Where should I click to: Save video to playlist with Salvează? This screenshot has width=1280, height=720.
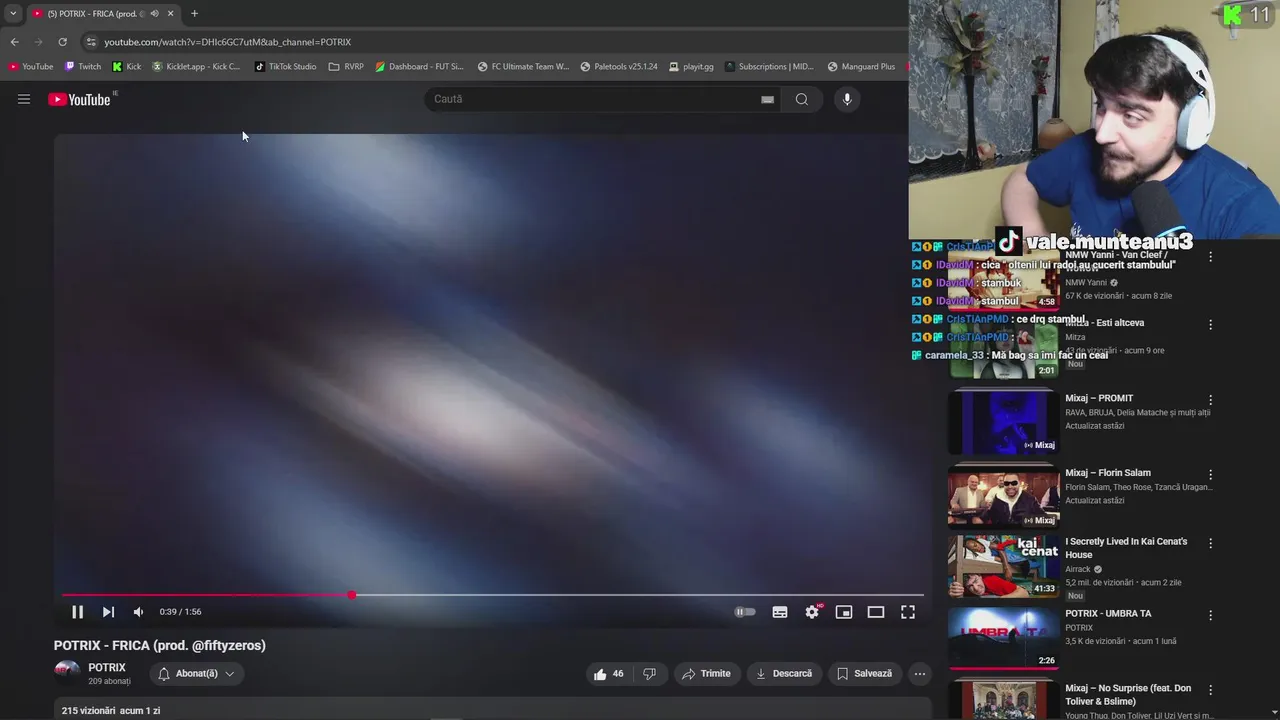coord(865,674)
